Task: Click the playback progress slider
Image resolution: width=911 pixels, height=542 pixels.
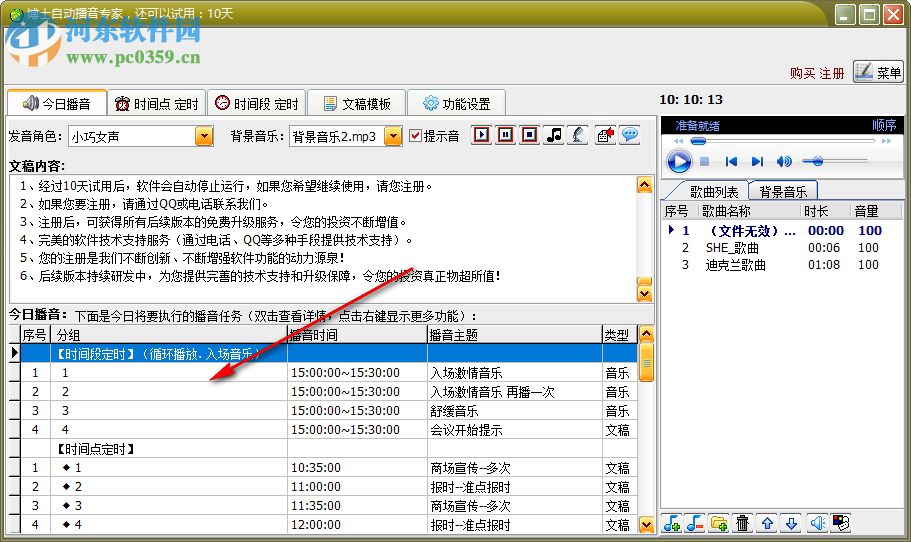Action: point(782,141)
